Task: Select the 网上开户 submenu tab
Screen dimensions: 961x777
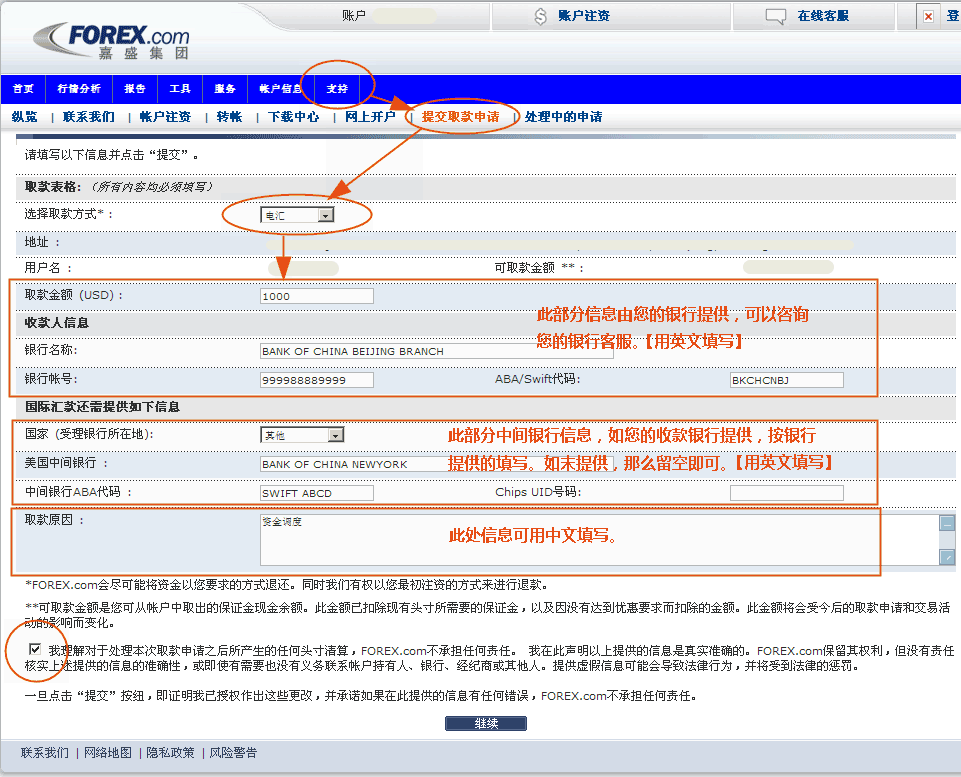Action: click(370, 116)
